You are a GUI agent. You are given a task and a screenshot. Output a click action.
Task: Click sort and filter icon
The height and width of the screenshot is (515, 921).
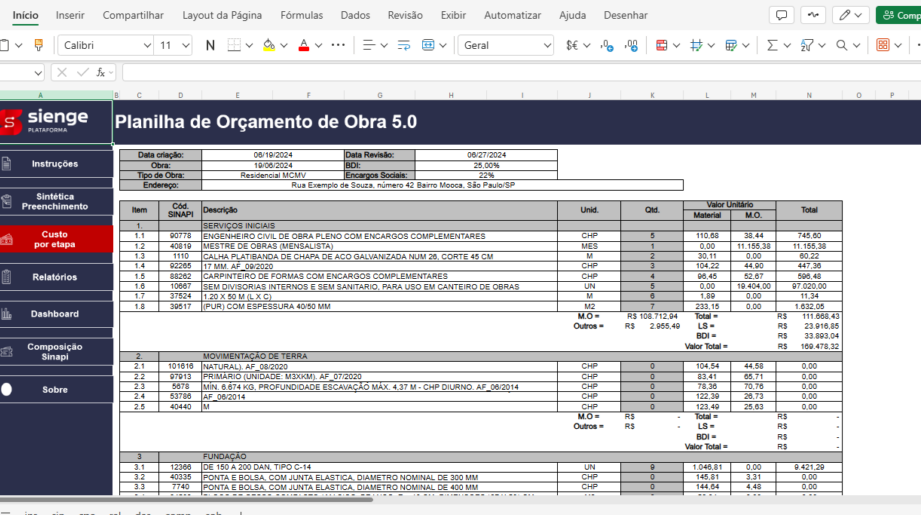click(806, 45)
